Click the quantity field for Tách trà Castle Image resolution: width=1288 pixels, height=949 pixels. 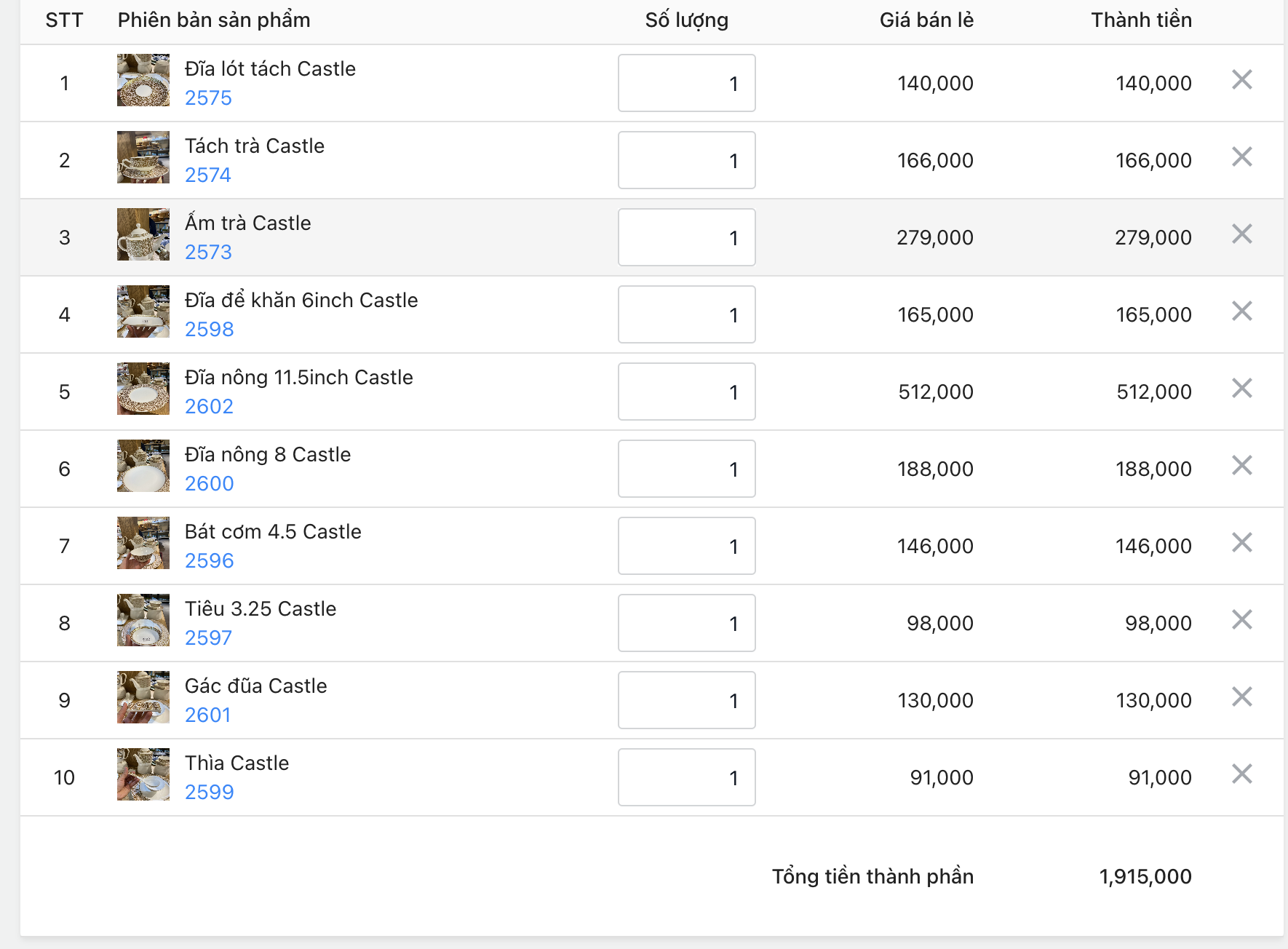(x=686, y=160)
